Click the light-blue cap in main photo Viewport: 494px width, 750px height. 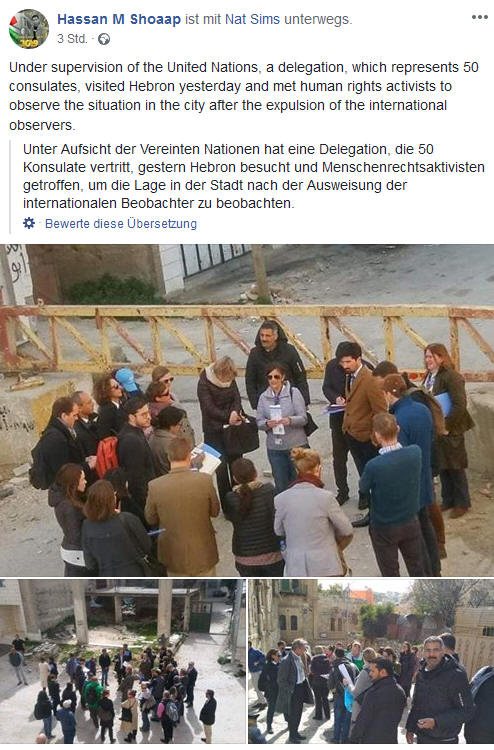[127, 380]
